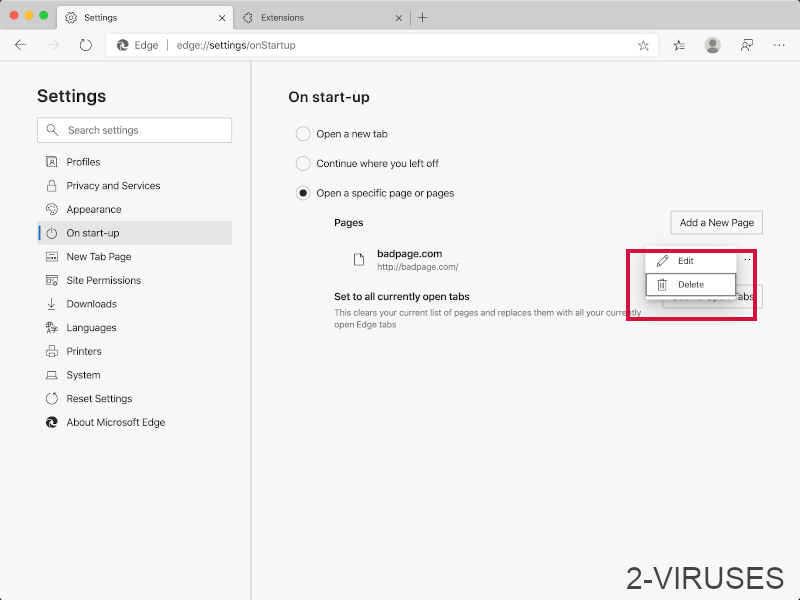
Task: Open Printers settings
Action: click(x=134, y=351)
